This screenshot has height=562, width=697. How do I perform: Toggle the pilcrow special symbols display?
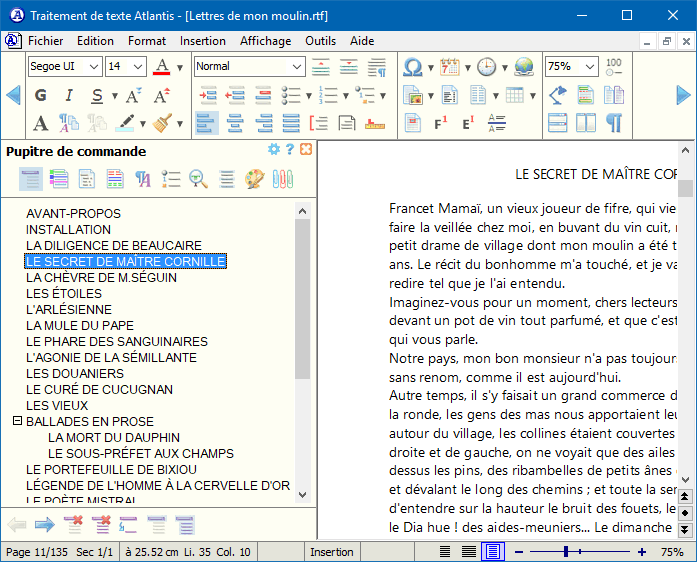pos(614,123)
